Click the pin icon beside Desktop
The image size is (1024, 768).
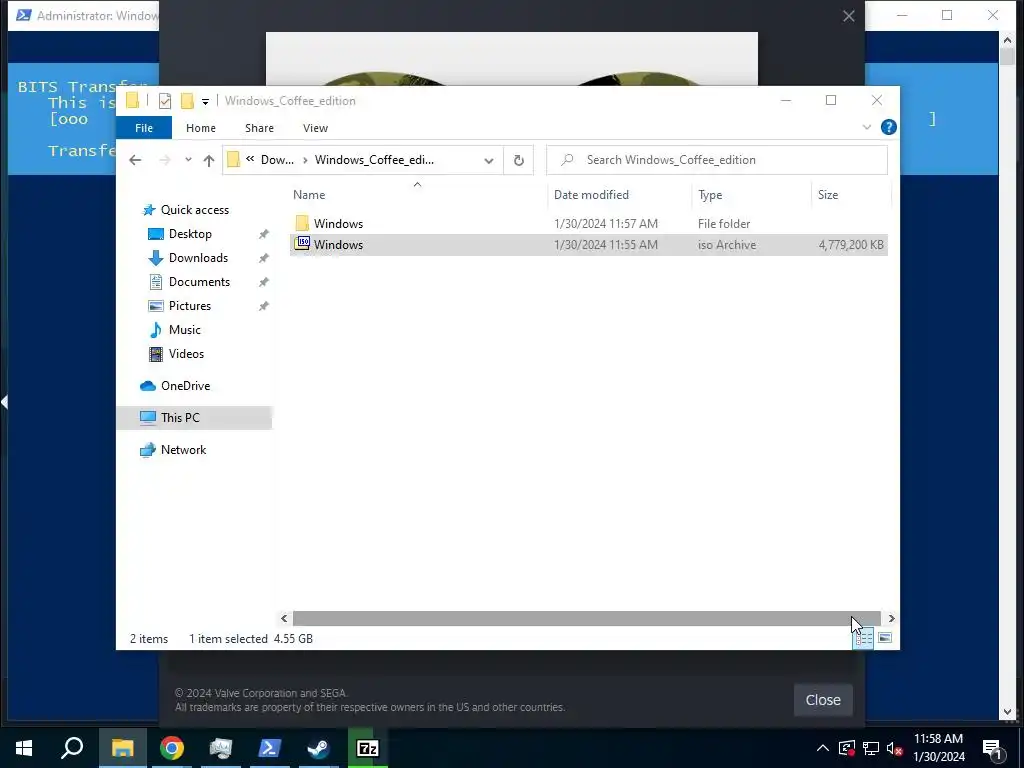click(264, 234)
